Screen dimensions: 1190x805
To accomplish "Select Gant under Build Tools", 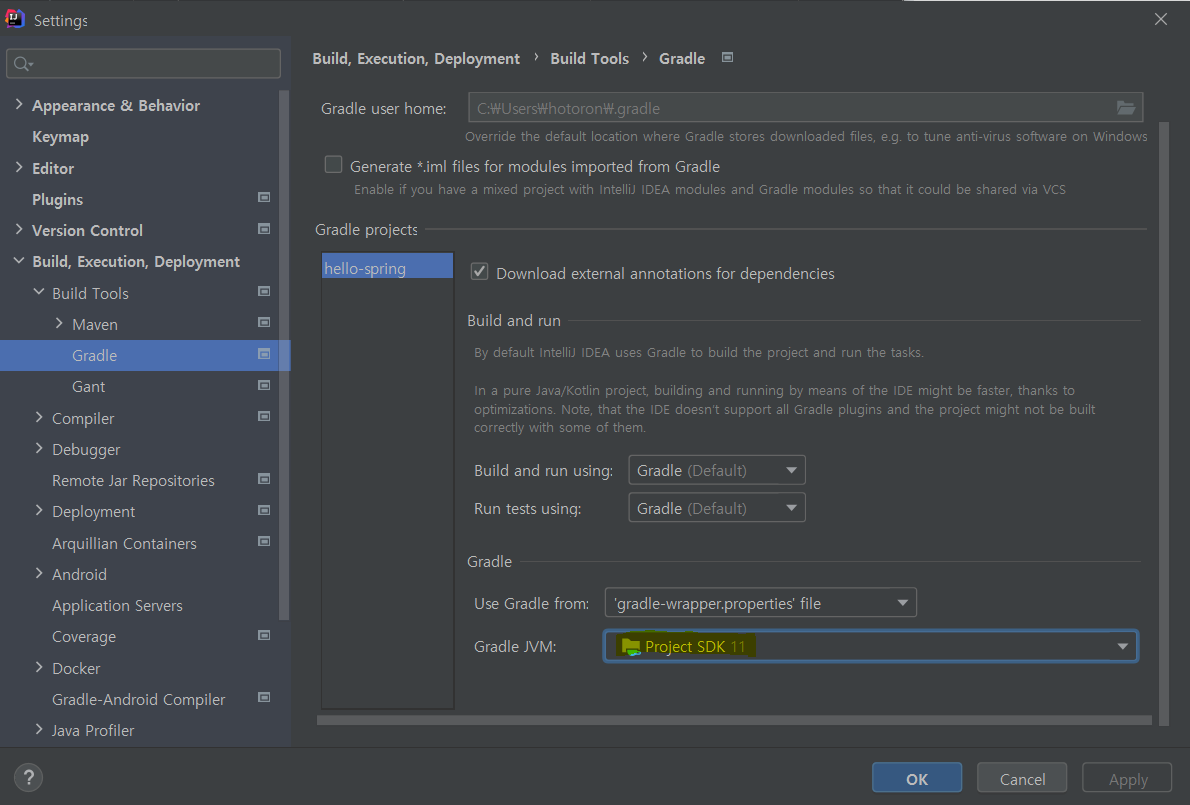I will click(89, 386).
